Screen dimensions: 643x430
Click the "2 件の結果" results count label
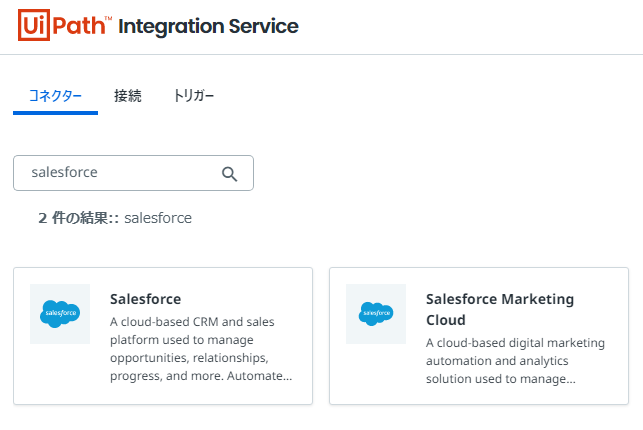tap(78, 217)
